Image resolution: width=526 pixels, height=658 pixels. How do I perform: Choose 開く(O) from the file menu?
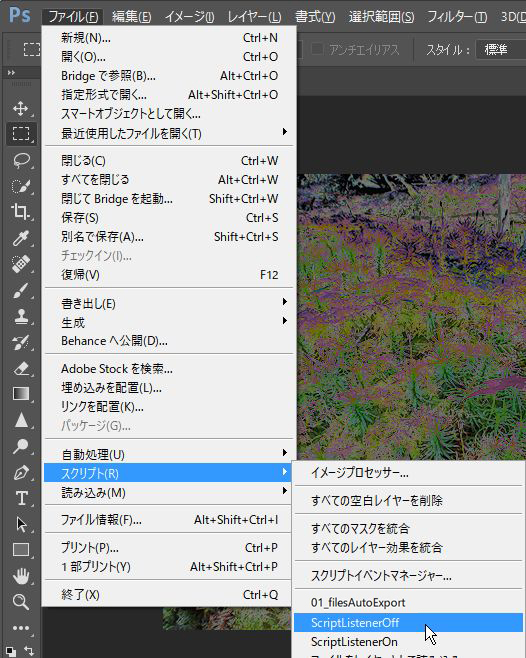click(x=170, y=57)
